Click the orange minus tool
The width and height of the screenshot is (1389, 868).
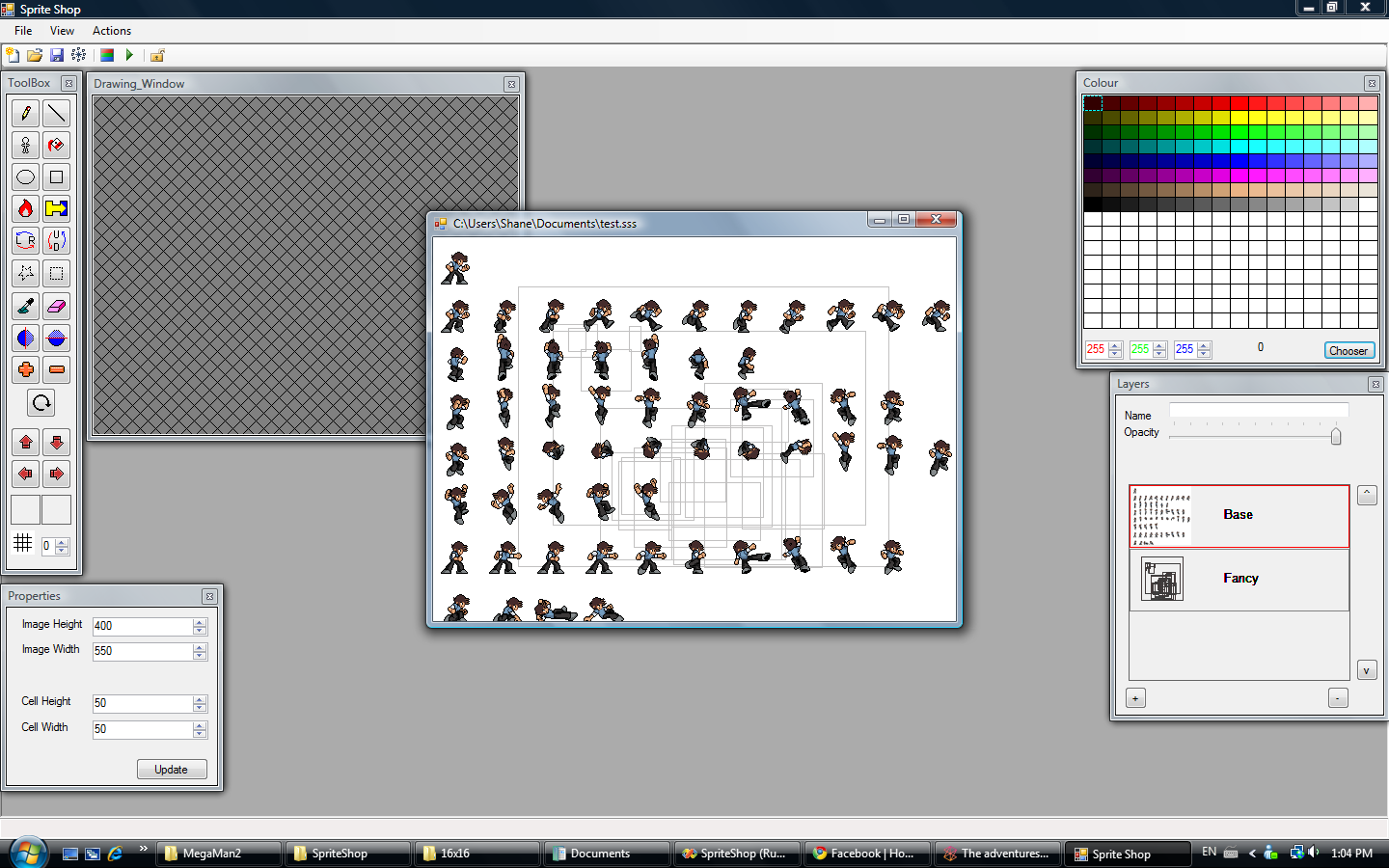[x=57, y=369]
